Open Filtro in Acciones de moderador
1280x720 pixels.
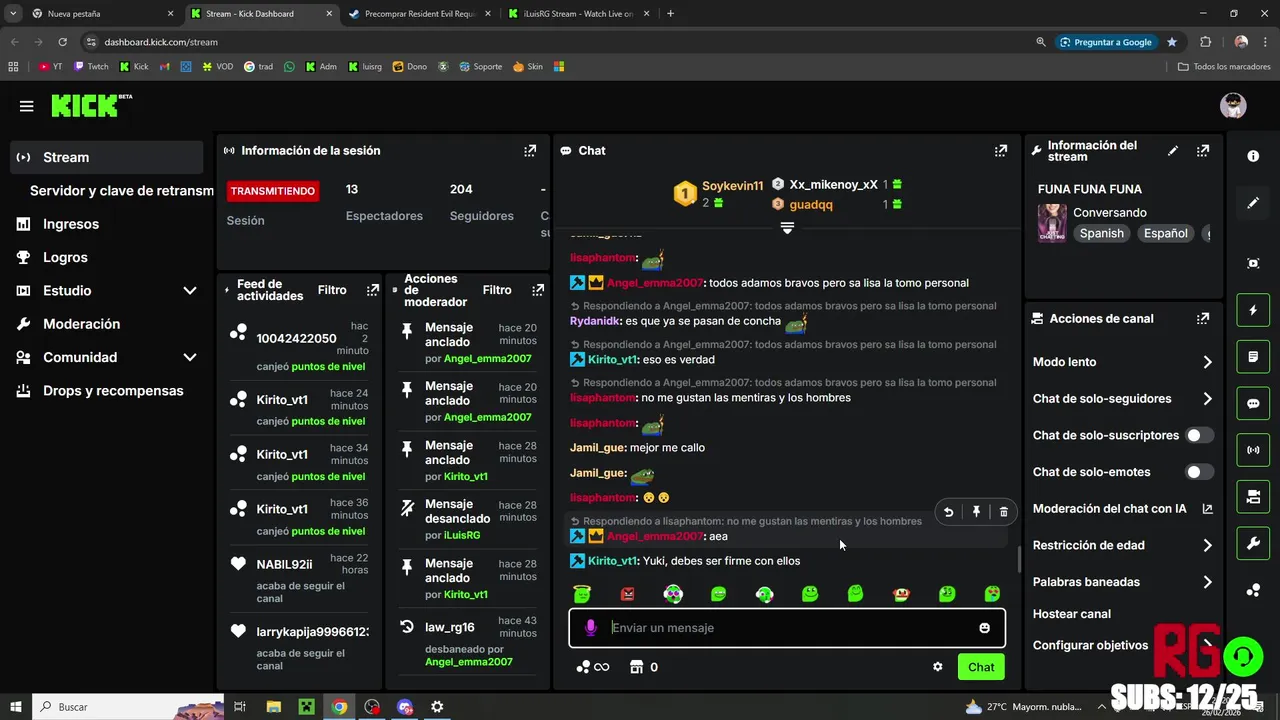point(497,290)
